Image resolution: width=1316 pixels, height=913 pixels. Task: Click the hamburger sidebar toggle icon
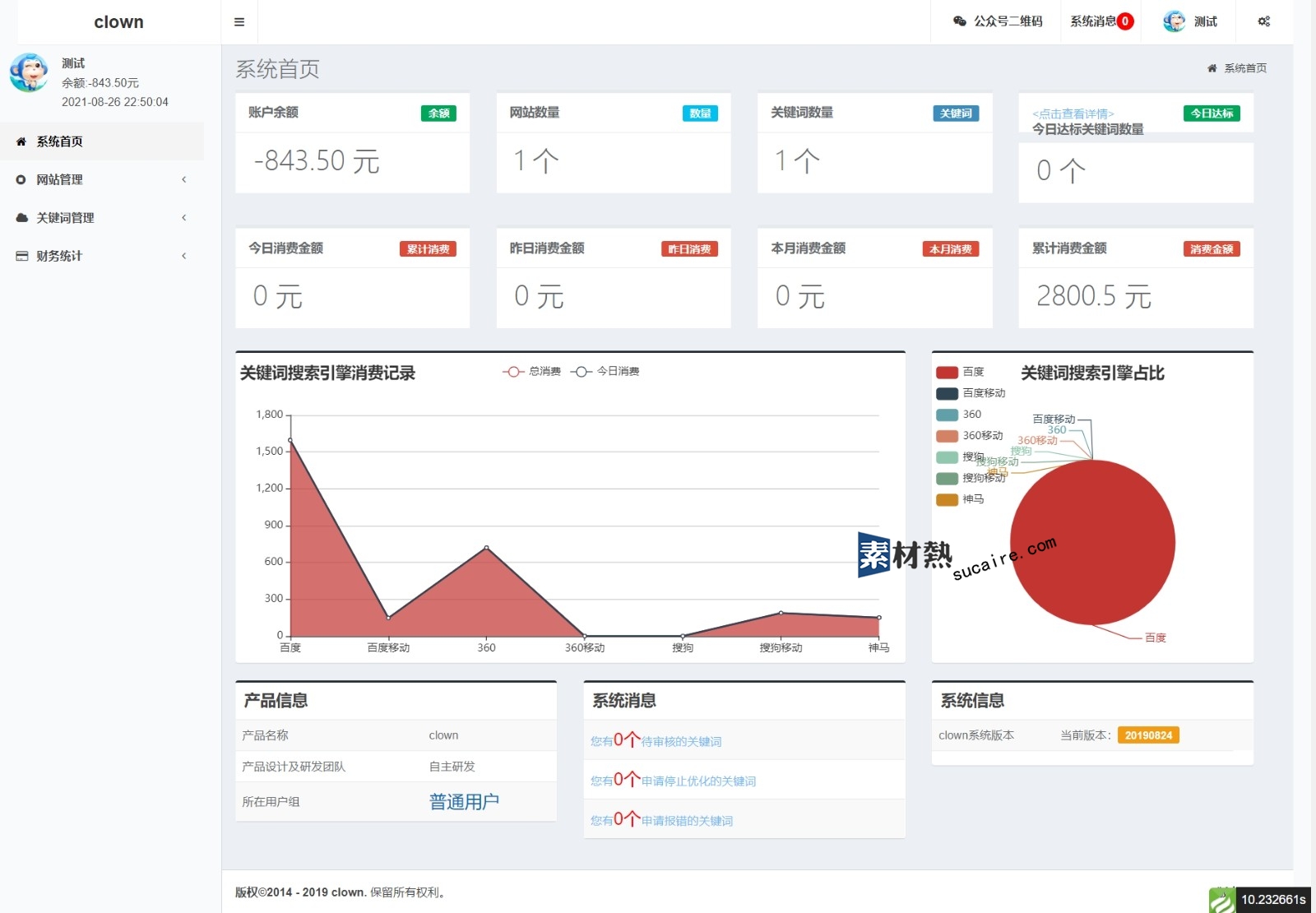point(239,22)
